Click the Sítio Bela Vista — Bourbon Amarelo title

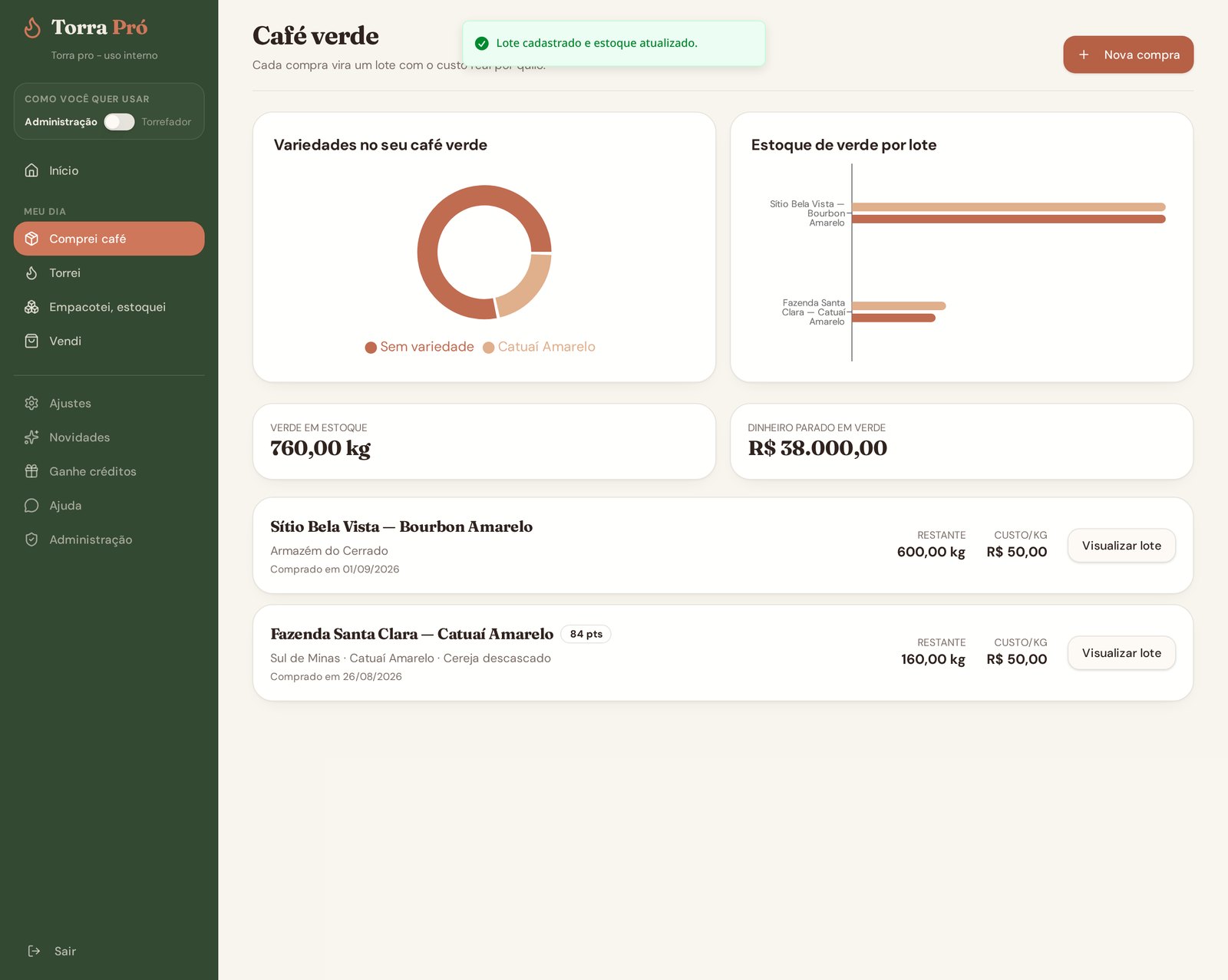coord(401,526)
